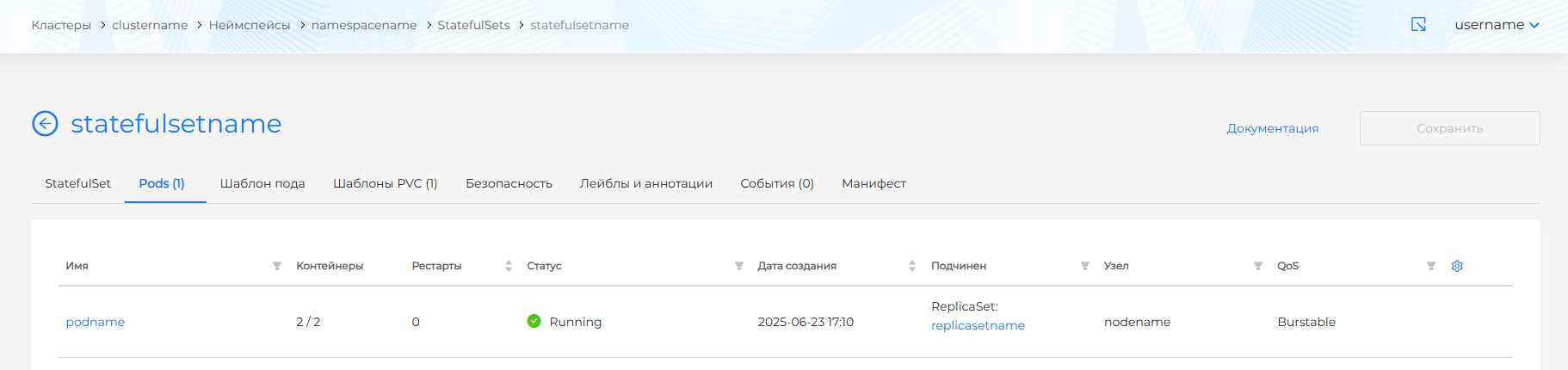The height and width of the screenshot is (370, 1568).
Task: Click the back arrow next to statefulsetname
Action: tap(45, 124)
